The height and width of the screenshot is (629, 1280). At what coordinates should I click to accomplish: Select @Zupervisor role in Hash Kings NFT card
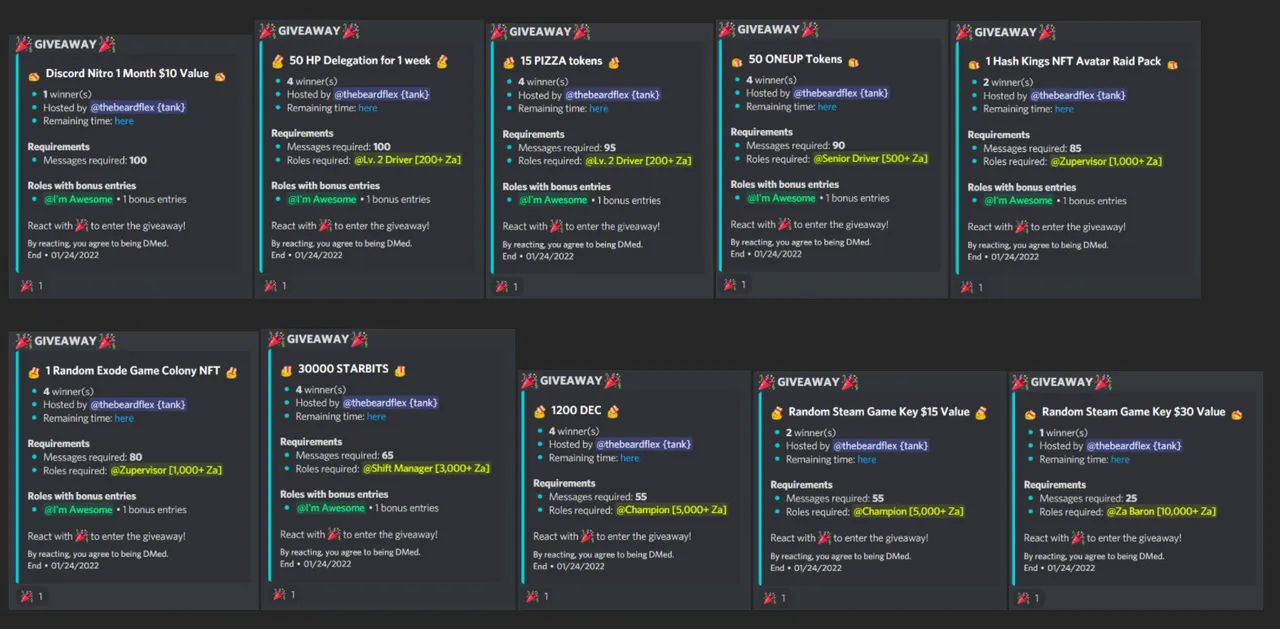pos(1106,161)
